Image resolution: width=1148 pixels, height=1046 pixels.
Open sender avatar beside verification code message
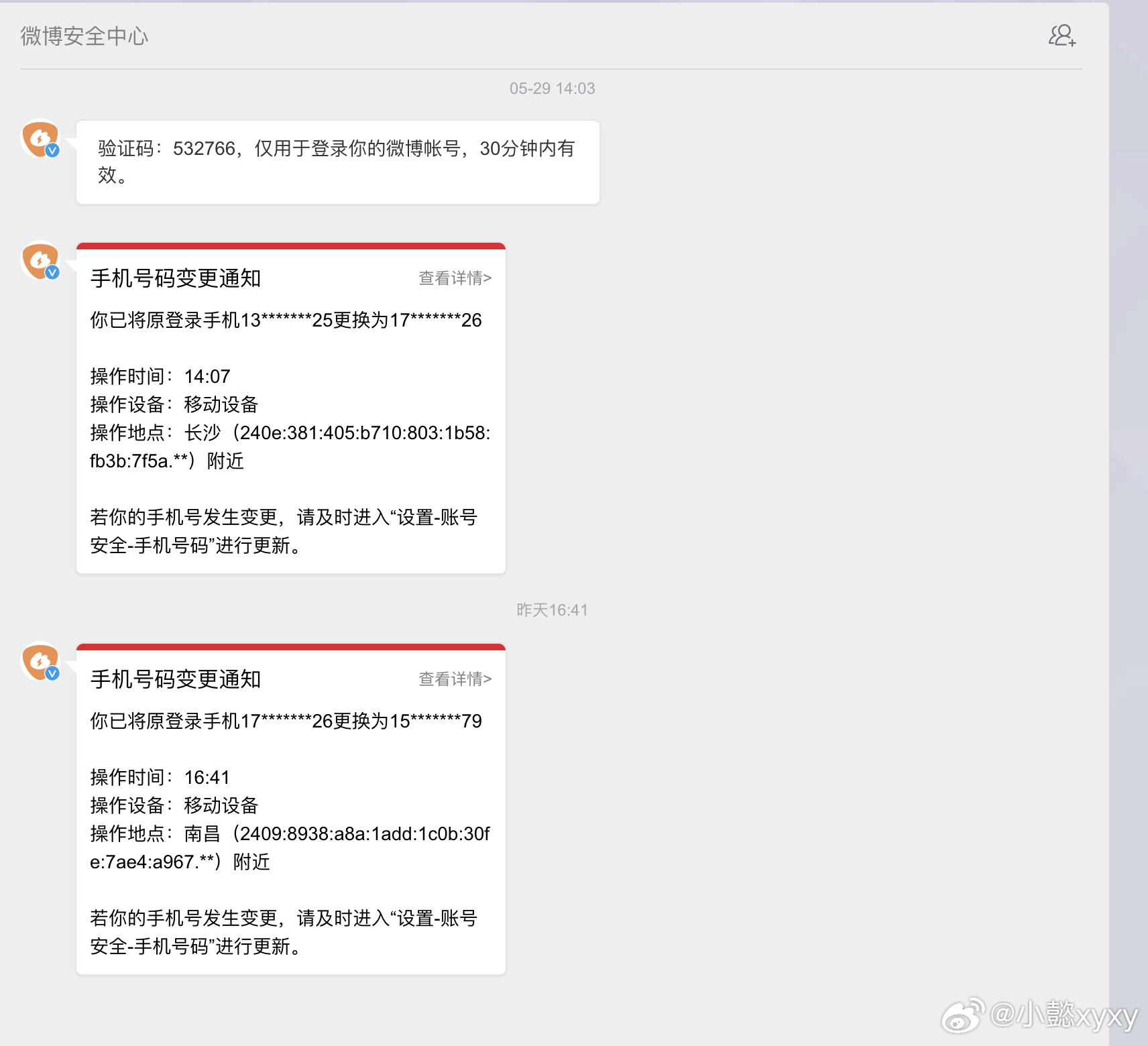click(x=41, y=139)
